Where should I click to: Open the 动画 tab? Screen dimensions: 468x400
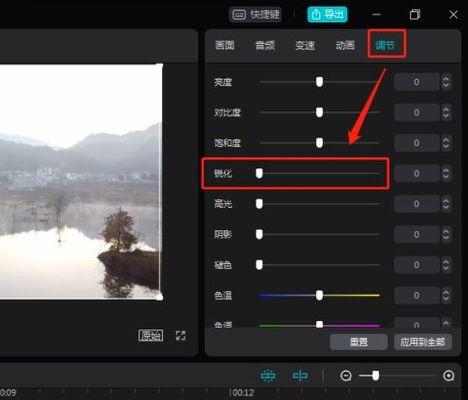(345, 45)
